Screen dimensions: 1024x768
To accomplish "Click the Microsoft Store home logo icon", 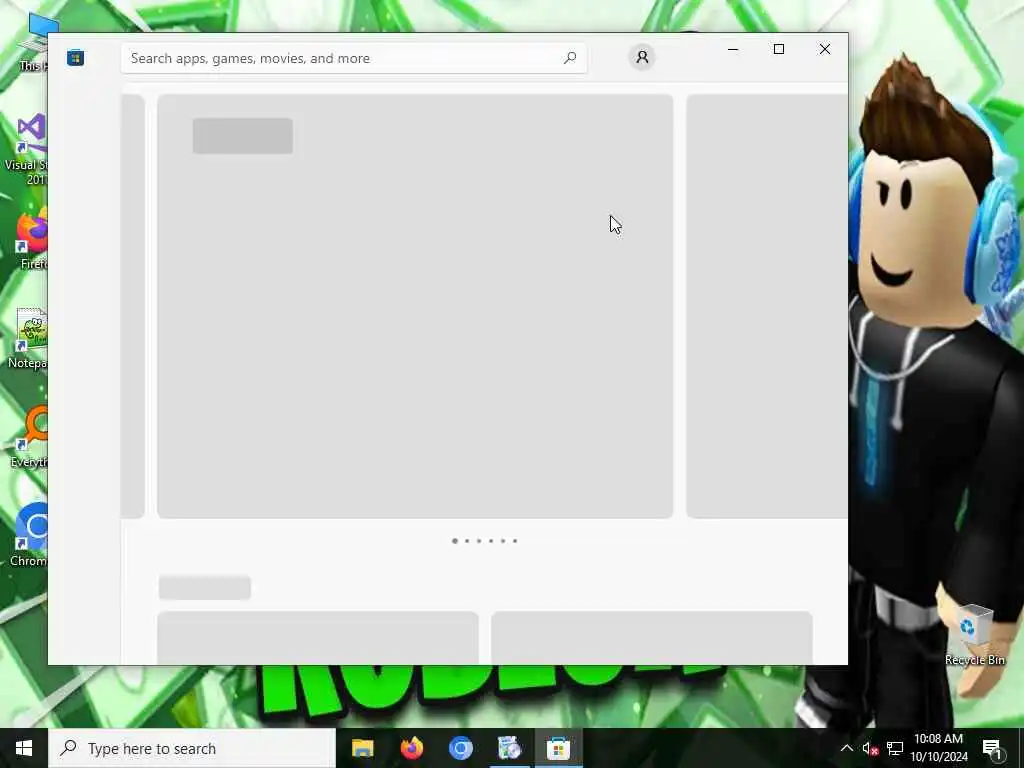I will (75, 58).
